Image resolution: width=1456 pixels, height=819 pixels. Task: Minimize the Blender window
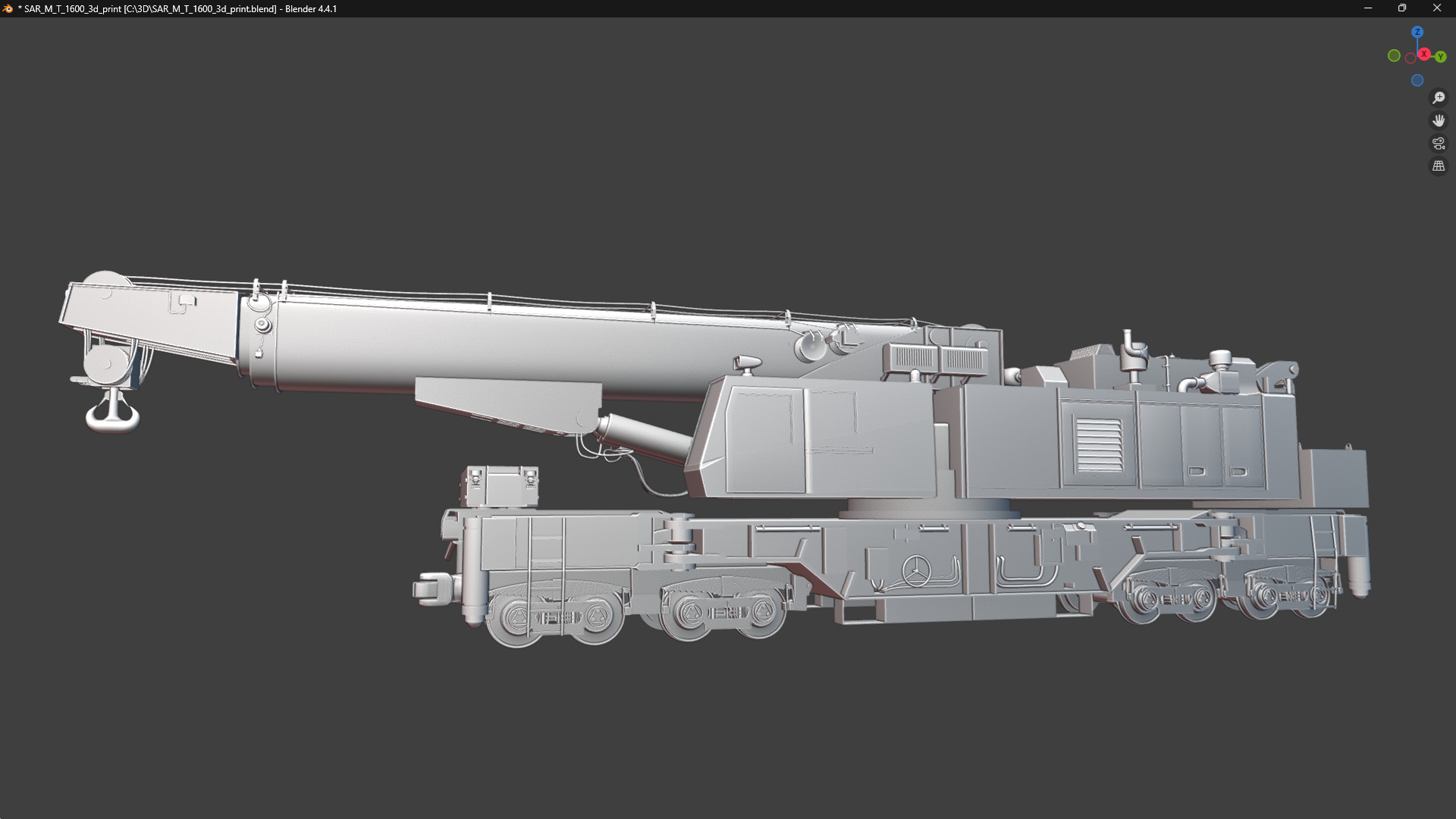coord(1368,8)
